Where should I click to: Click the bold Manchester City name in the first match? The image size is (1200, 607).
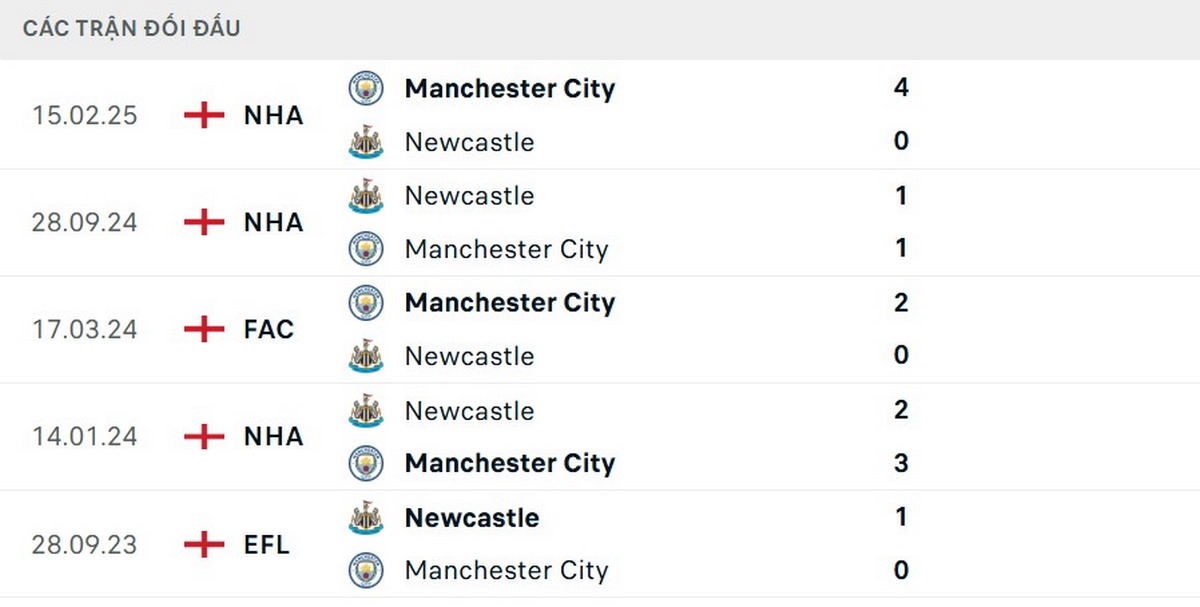509,87
